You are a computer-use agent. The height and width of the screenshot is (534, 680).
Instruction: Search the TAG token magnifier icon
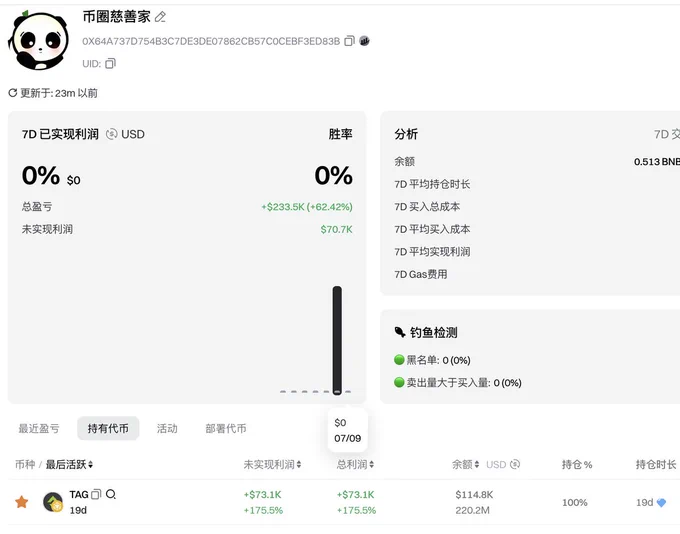[x=111, y=494]
